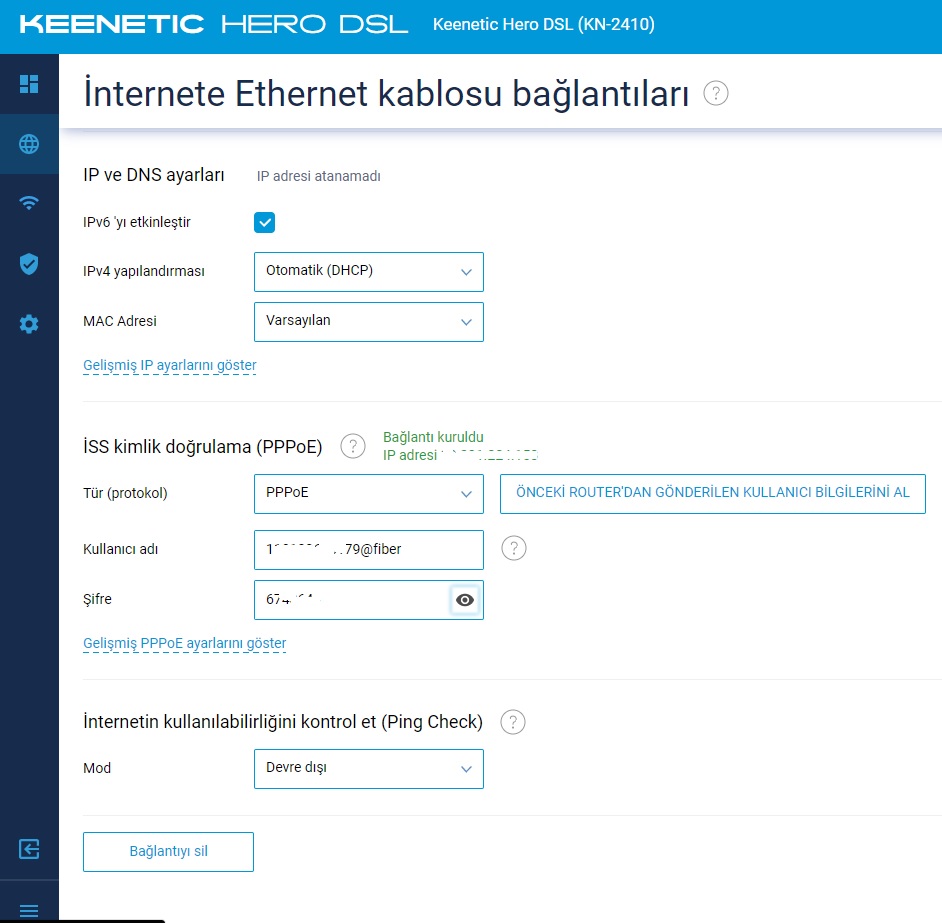
Task: Click the 'İSS kimlik doğrulama (PPPoE)' heading
Action: pos(202,446)
